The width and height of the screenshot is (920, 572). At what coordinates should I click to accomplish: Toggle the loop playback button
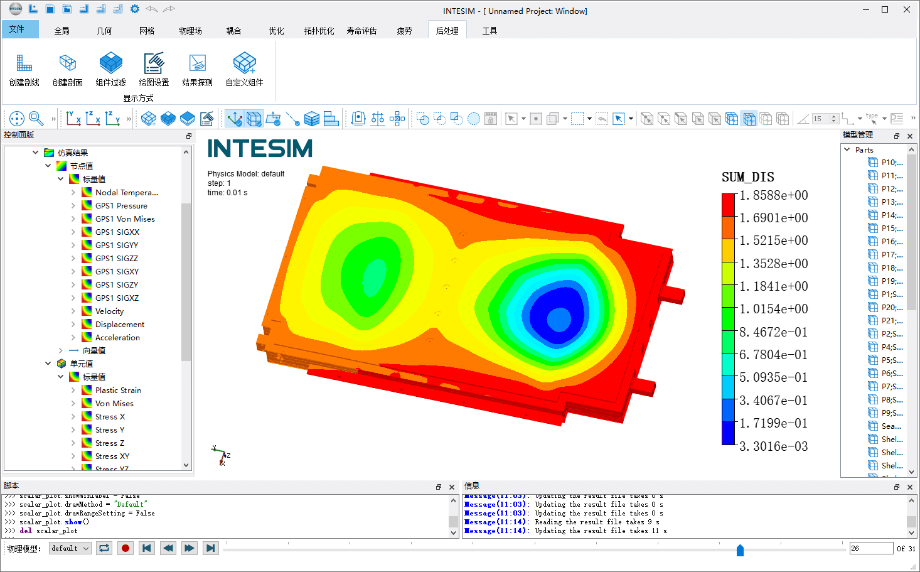(104, 548)
